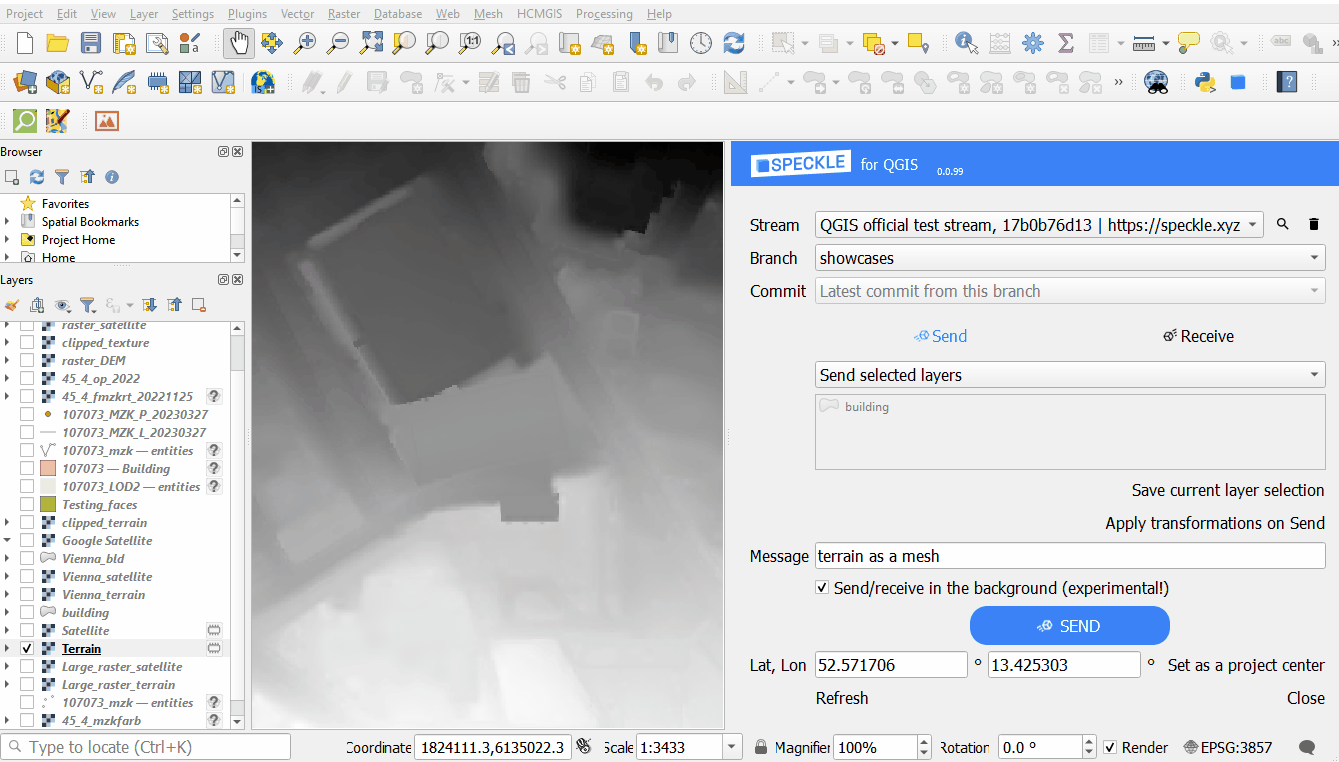Open the Send selected layers dropdown
Screen dimensions: 1339x762
tap(1070, 375)
